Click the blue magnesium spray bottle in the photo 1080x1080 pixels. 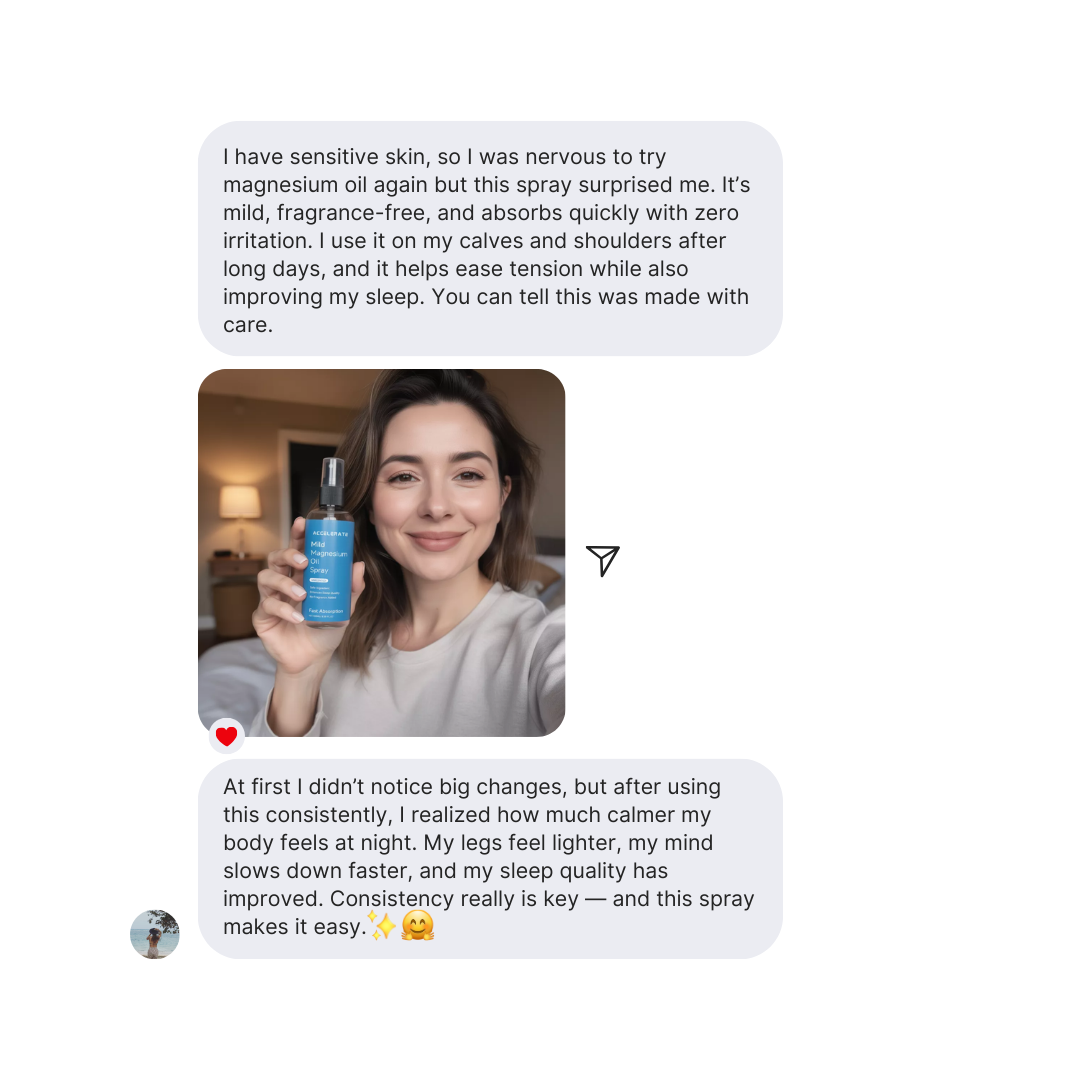coord(329,543)
